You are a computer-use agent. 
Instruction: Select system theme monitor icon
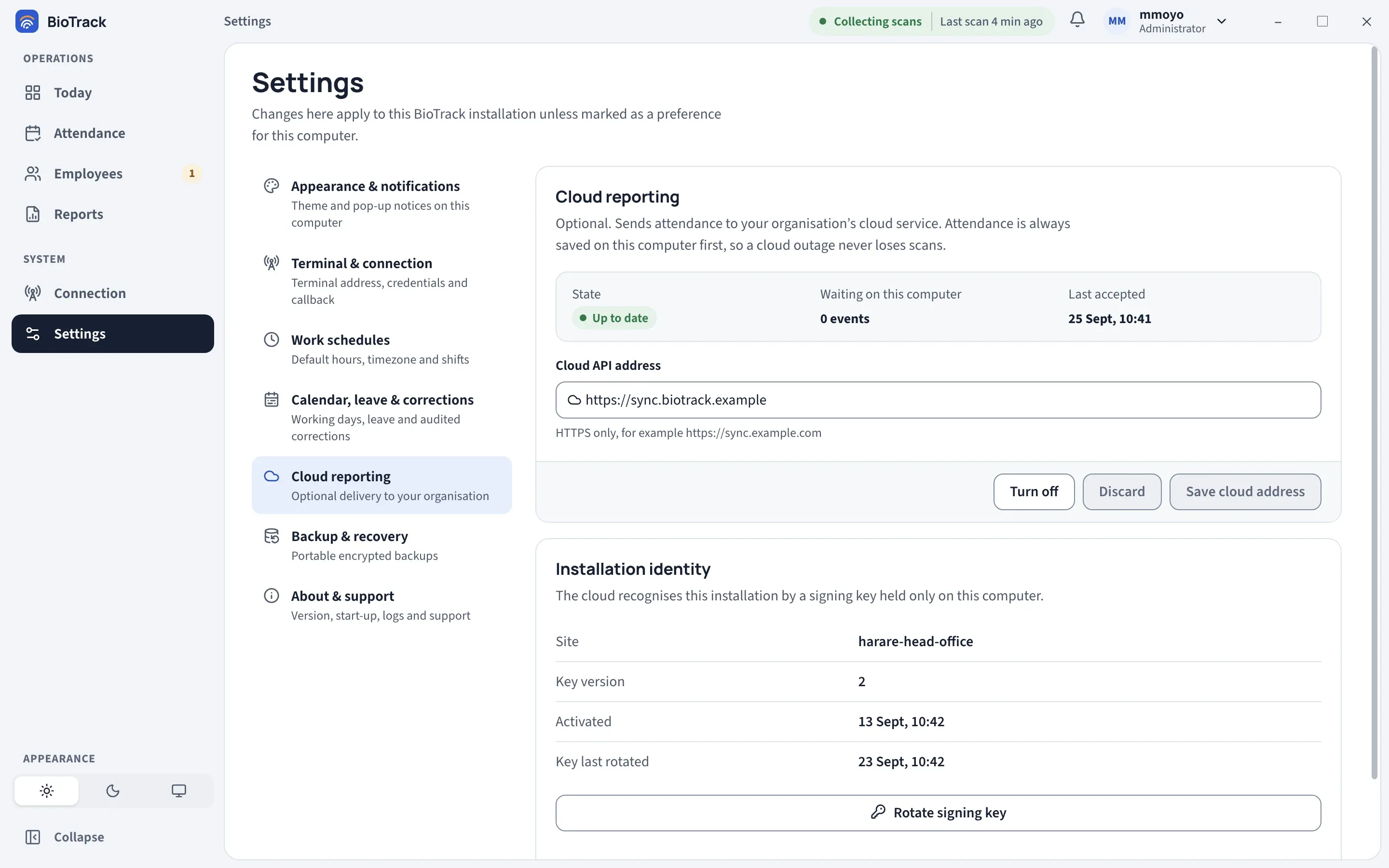tap(178, 791)
